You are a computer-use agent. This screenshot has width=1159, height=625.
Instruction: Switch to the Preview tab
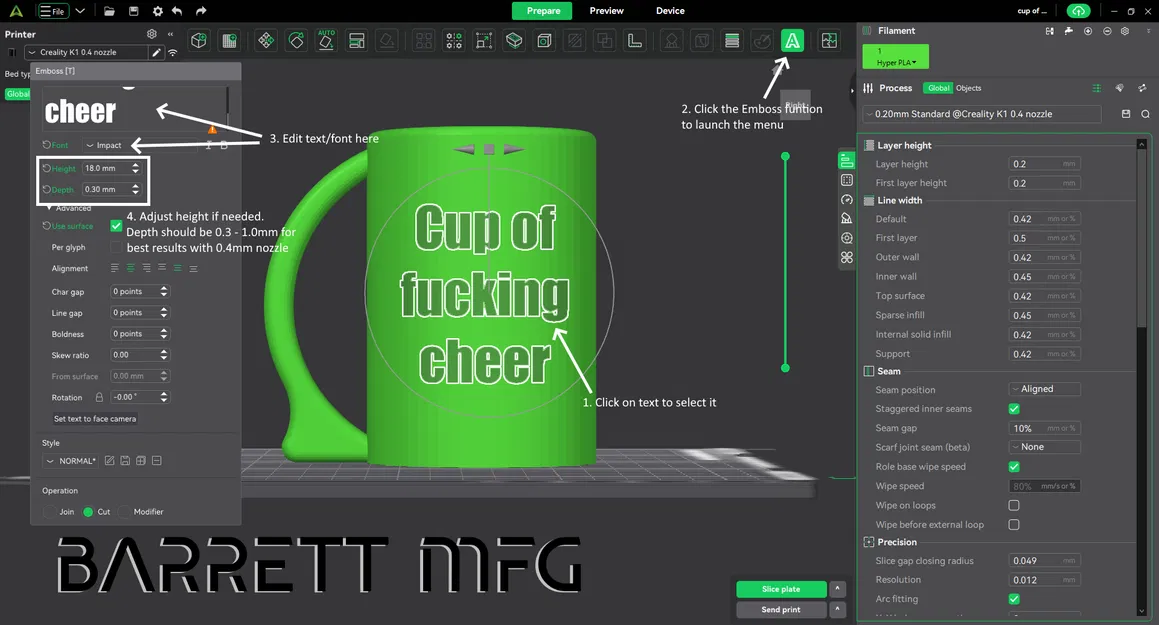click(606, 10)
